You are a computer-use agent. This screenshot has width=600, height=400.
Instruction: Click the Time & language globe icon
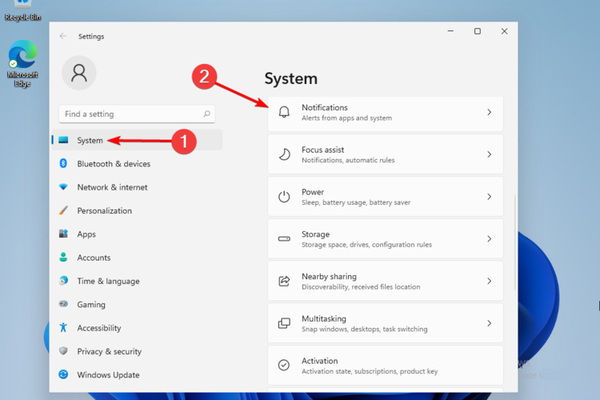[63, 281]
